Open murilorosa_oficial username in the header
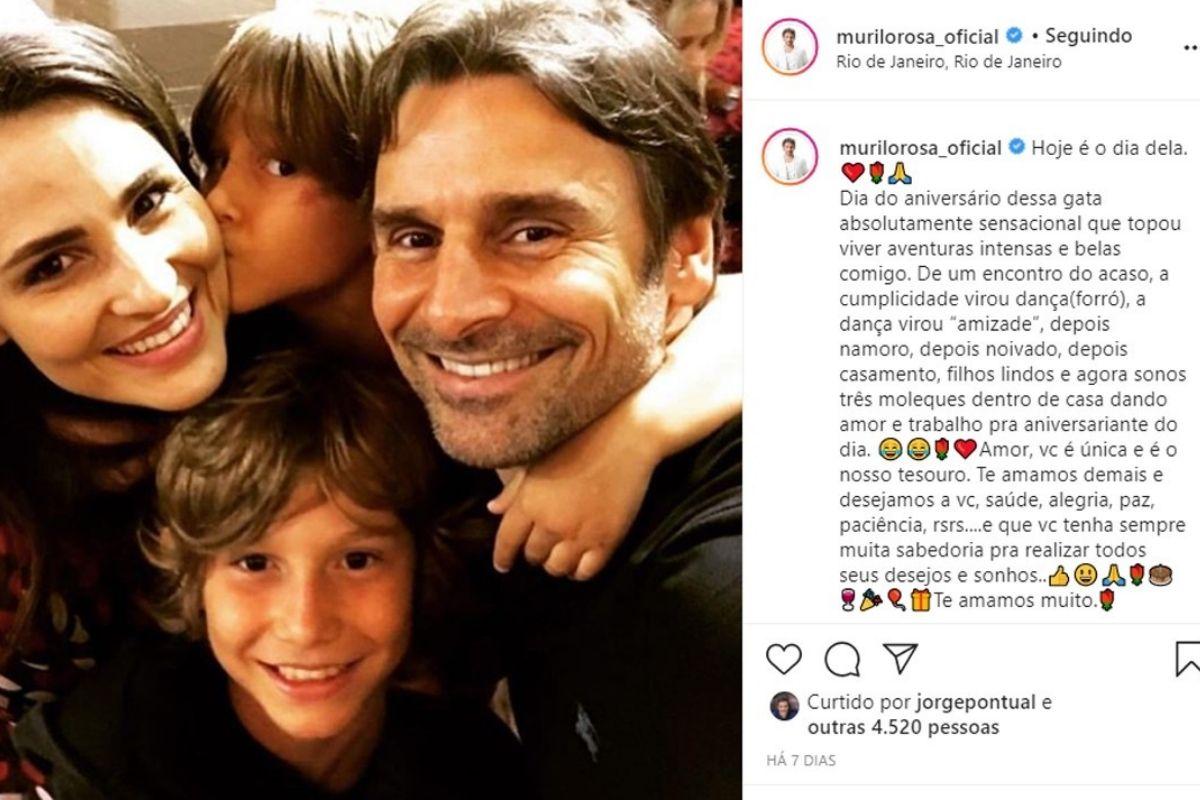The image size is (1200, 800). point(917,37)
